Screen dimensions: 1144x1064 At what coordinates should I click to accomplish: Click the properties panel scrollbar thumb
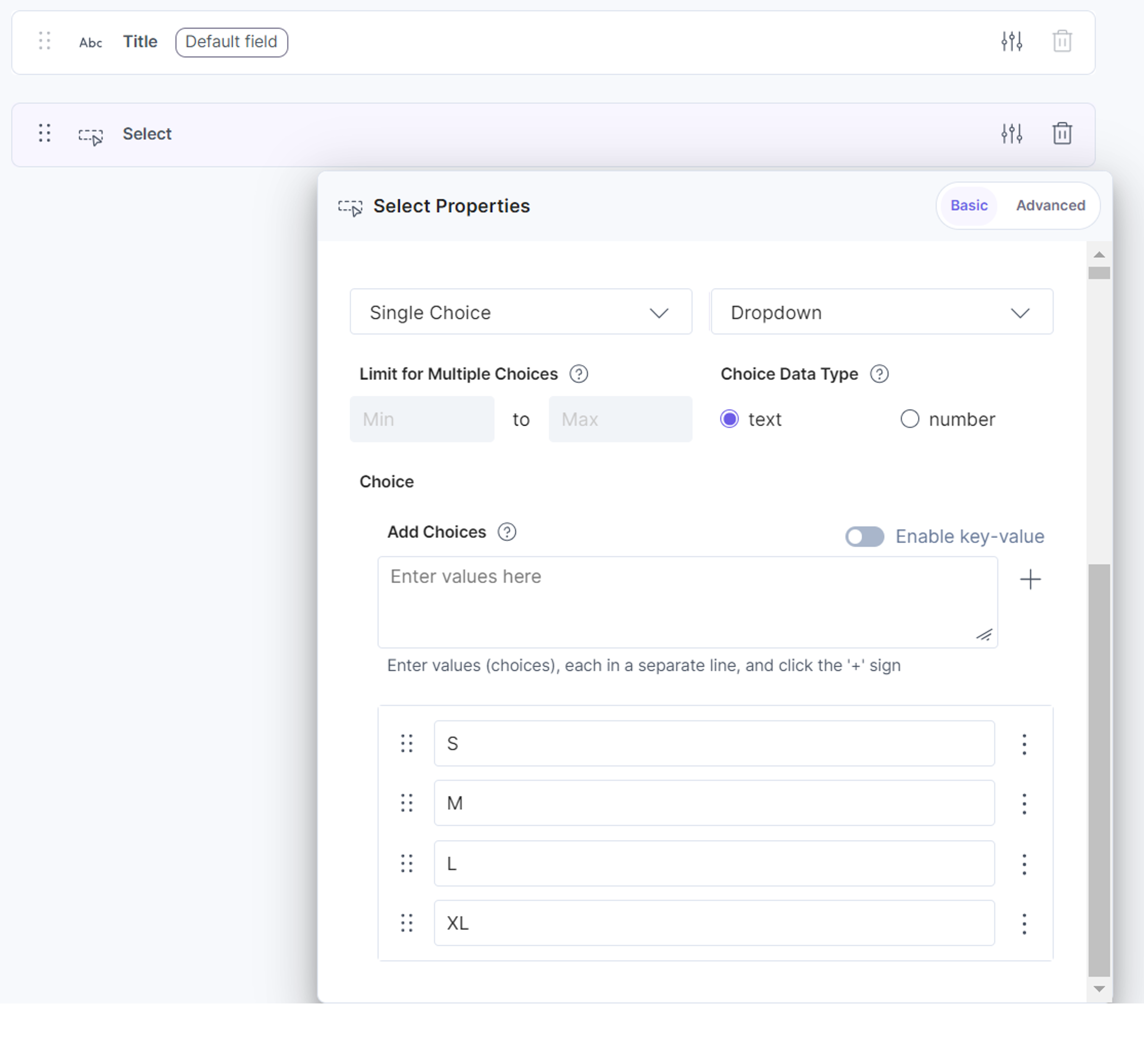click(x=1099, y=770)
